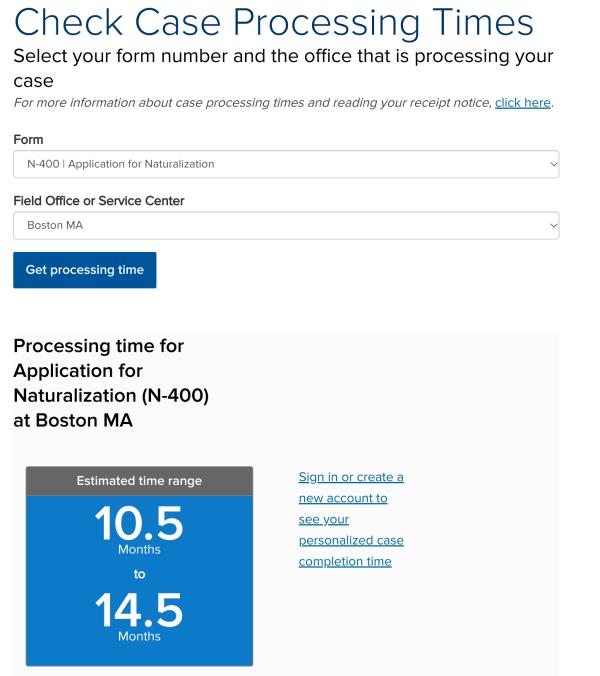
Task: Click the "at Boston MA" line in the results heading
Action: point(73,420)
